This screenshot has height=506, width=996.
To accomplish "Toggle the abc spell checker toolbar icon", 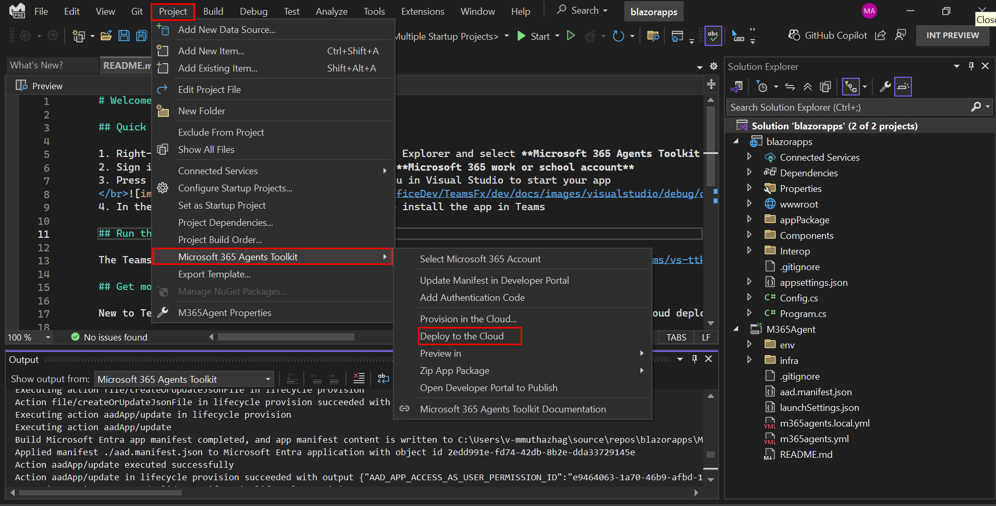I will click(713, 36).
